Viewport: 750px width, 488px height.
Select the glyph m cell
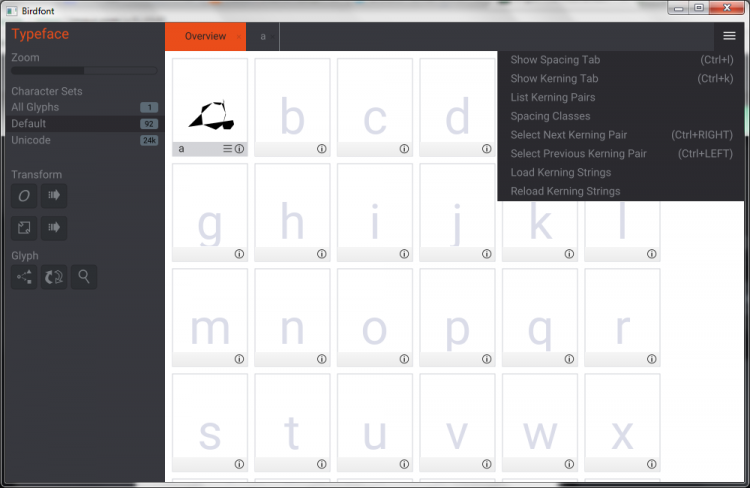[210, 317]
